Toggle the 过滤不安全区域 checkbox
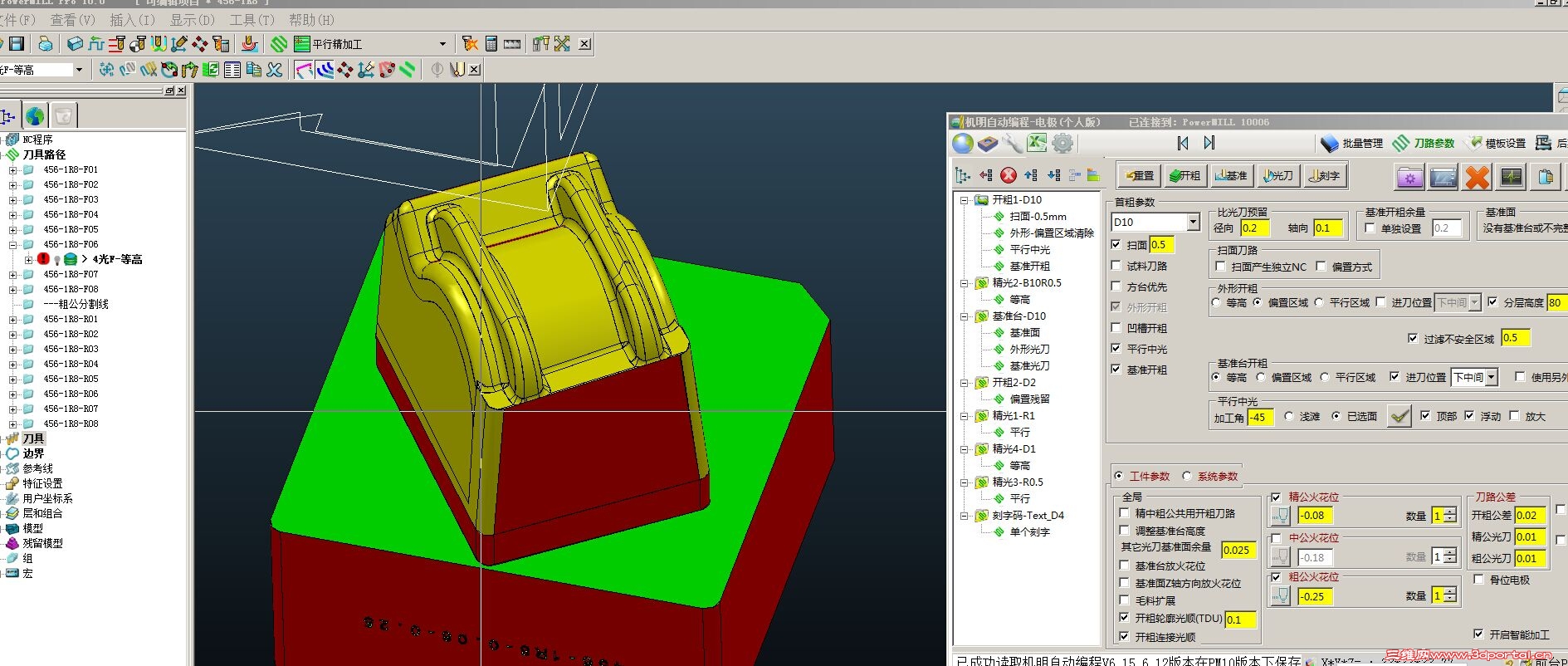Viewport: 1568px width, 666px height. click(x=1413, y=339)
